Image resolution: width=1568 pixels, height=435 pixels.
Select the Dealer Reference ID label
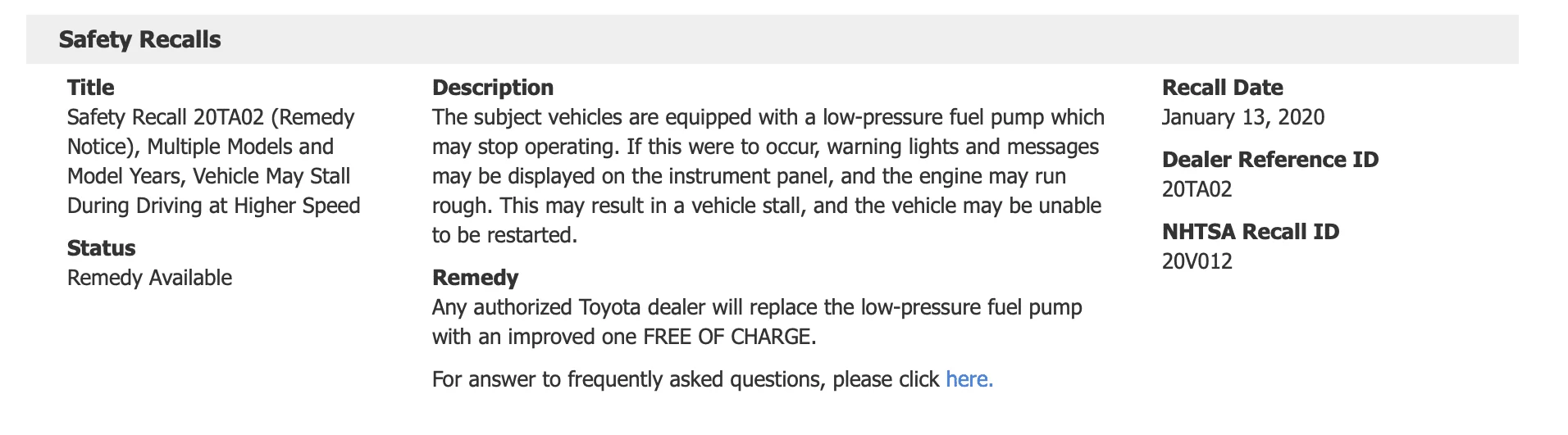1270,160
